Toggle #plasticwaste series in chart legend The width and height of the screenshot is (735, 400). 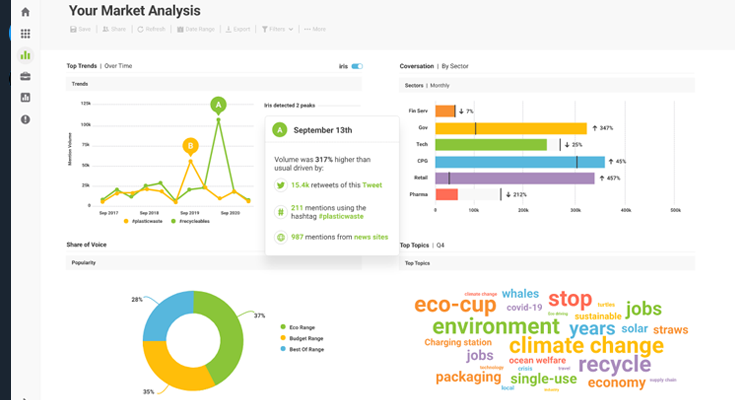point(143,221)
